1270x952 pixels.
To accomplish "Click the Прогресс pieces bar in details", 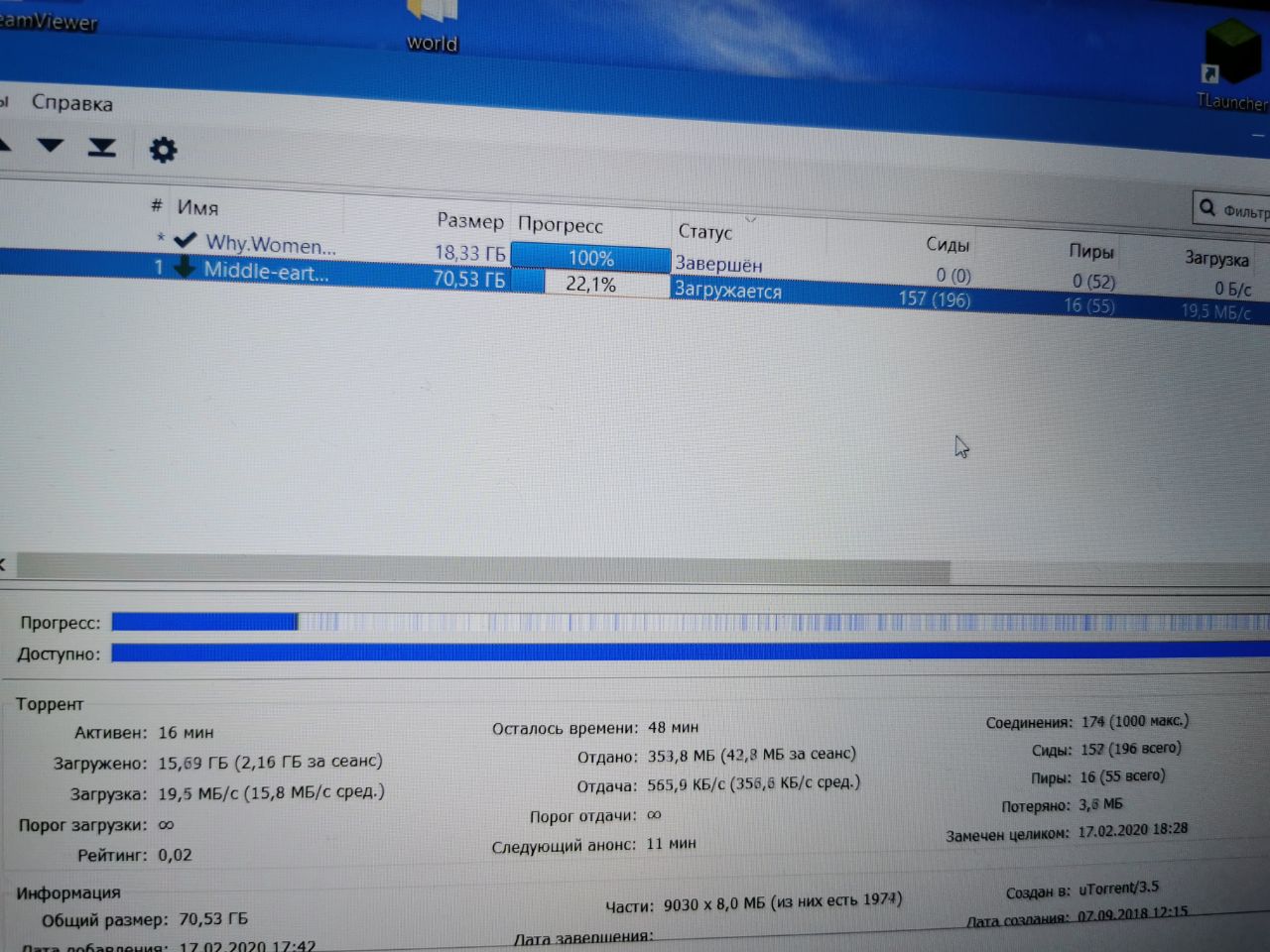I will point(691,622).
